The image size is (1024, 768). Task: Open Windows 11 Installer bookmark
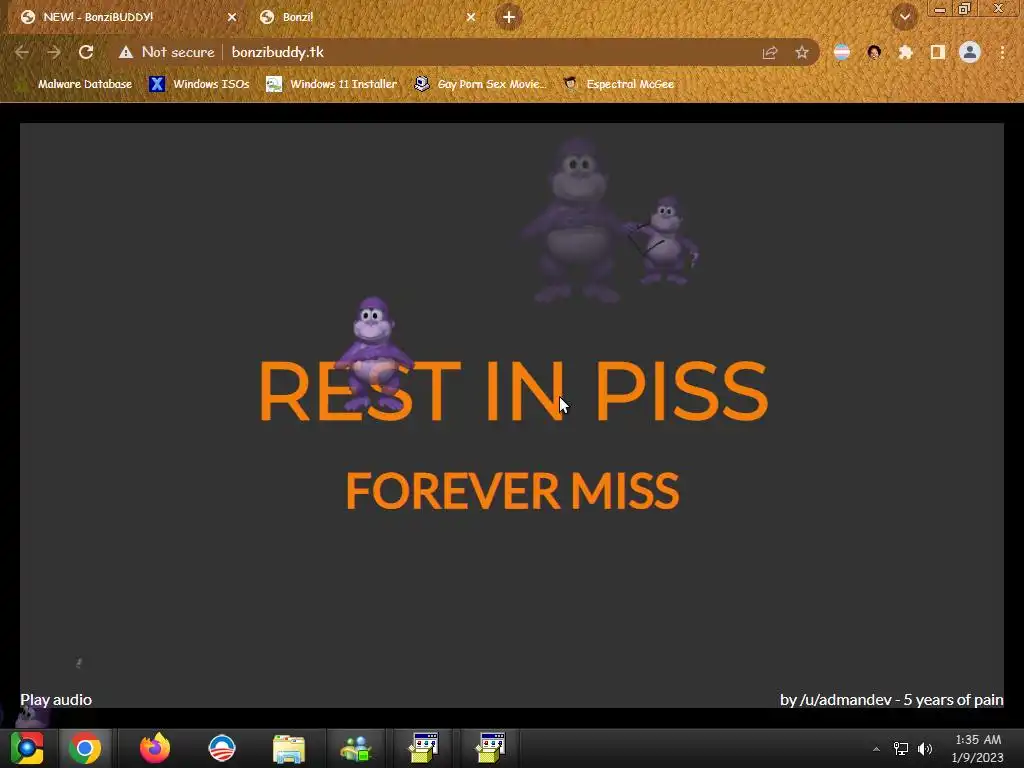(x=332, y=84)
